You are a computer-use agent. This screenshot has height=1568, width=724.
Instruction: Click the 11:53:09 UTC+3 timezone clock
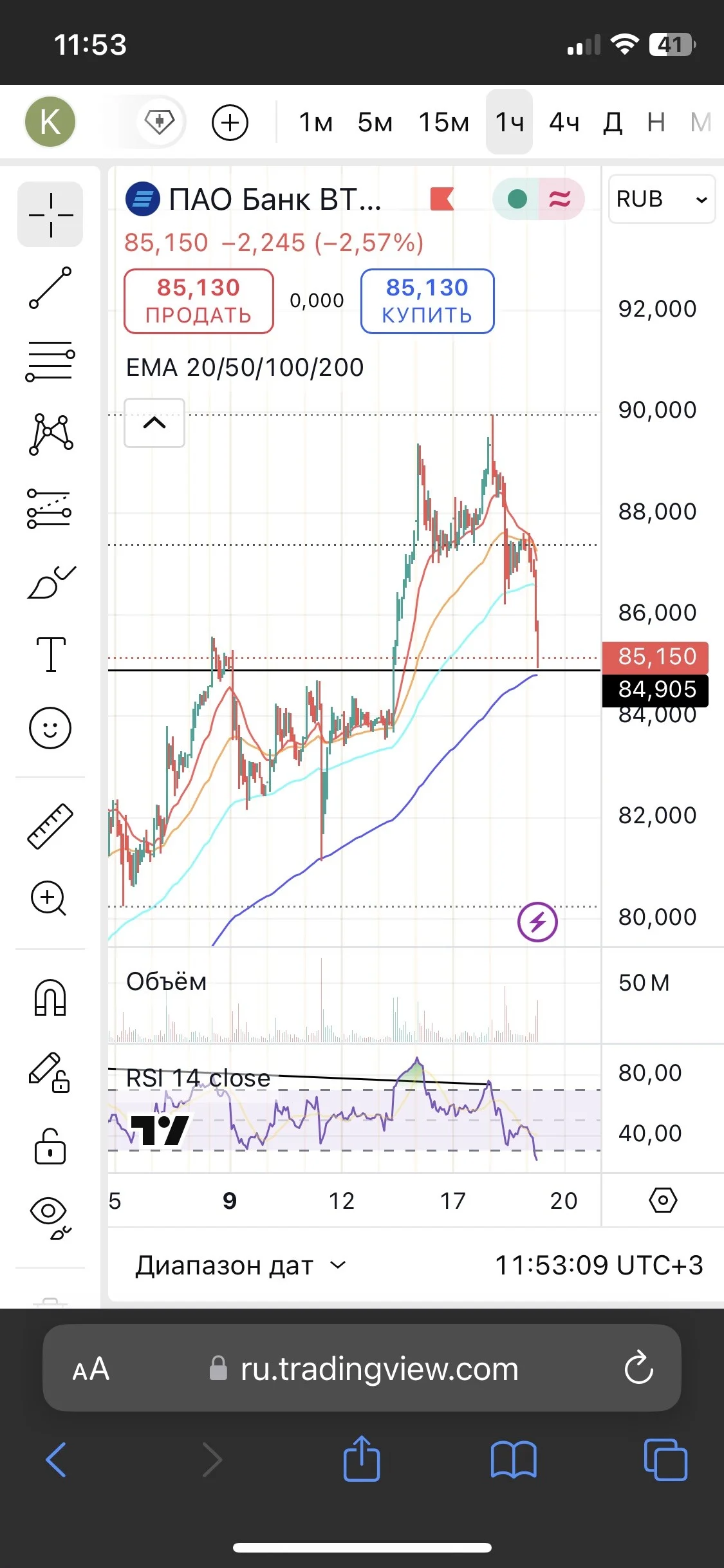(x=599, y=1265)
